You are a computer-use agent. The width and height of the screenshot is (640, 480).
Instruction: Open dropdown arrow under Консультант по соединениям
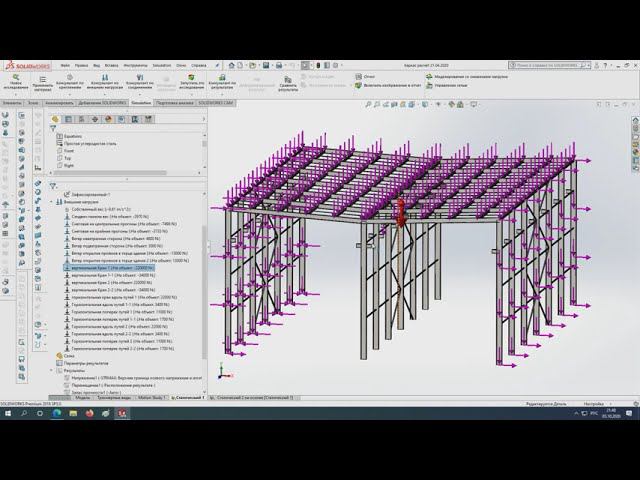point(140,94)
